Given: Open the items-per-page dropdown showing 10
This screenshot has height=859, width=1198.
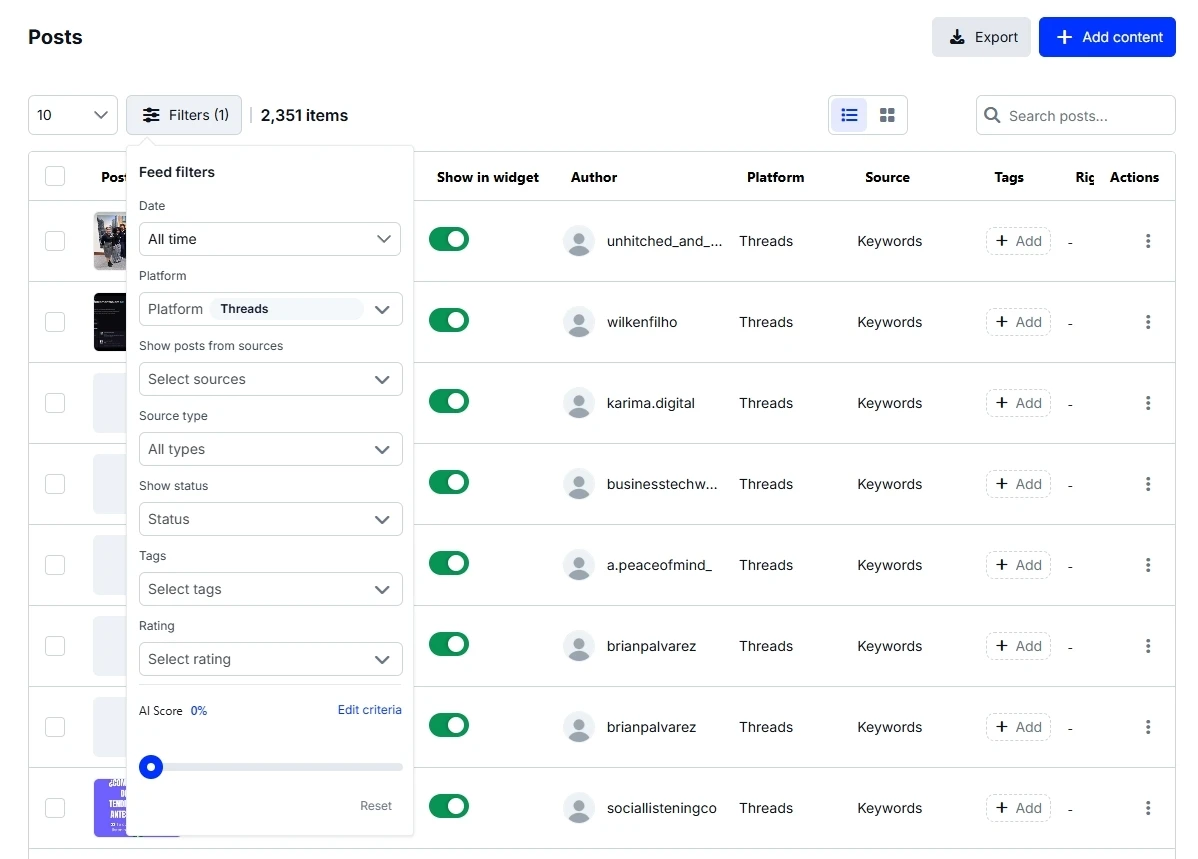Looking at the screenshot, I should [73, 115].
